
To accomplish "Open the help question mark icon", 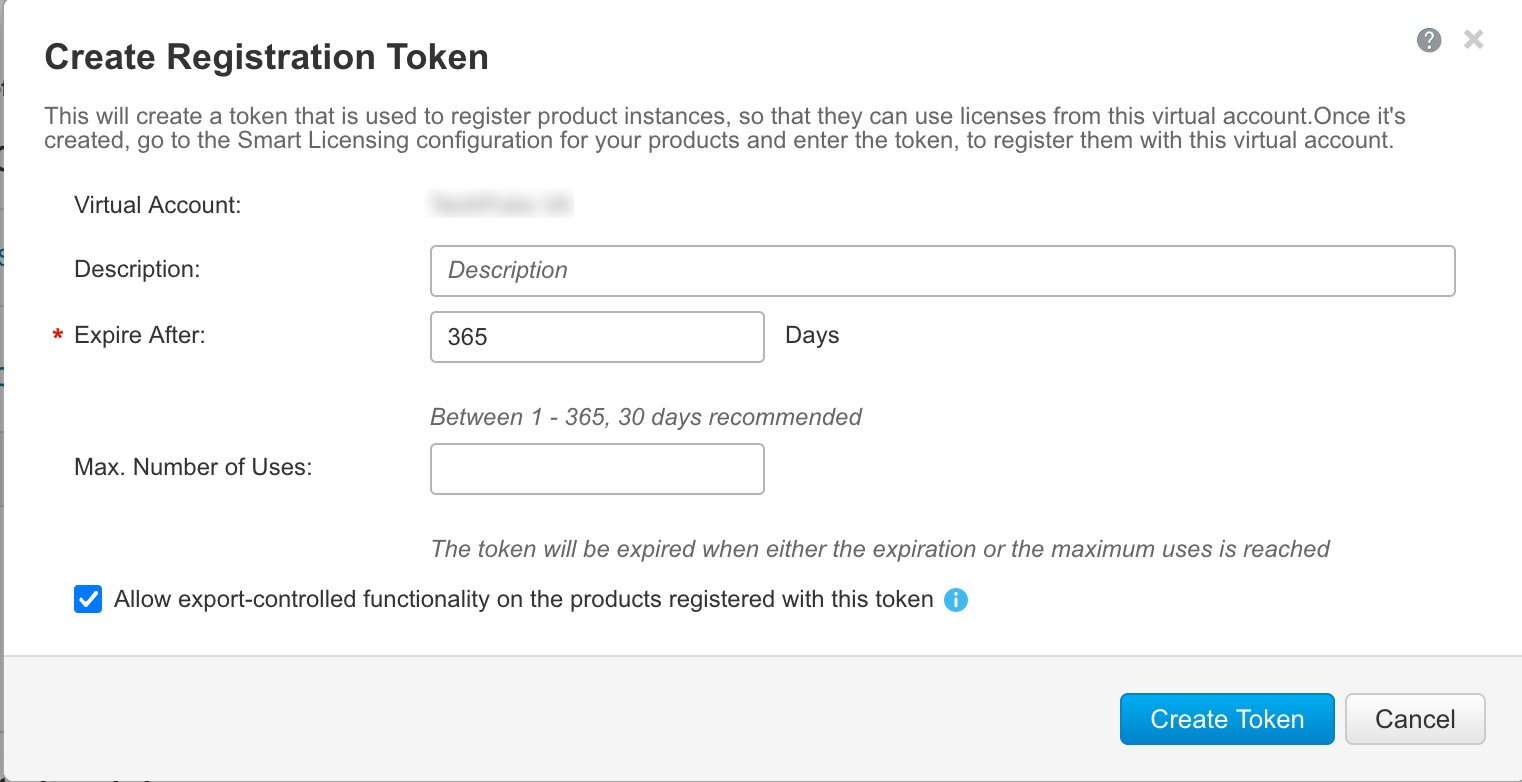I will 1429,40.
